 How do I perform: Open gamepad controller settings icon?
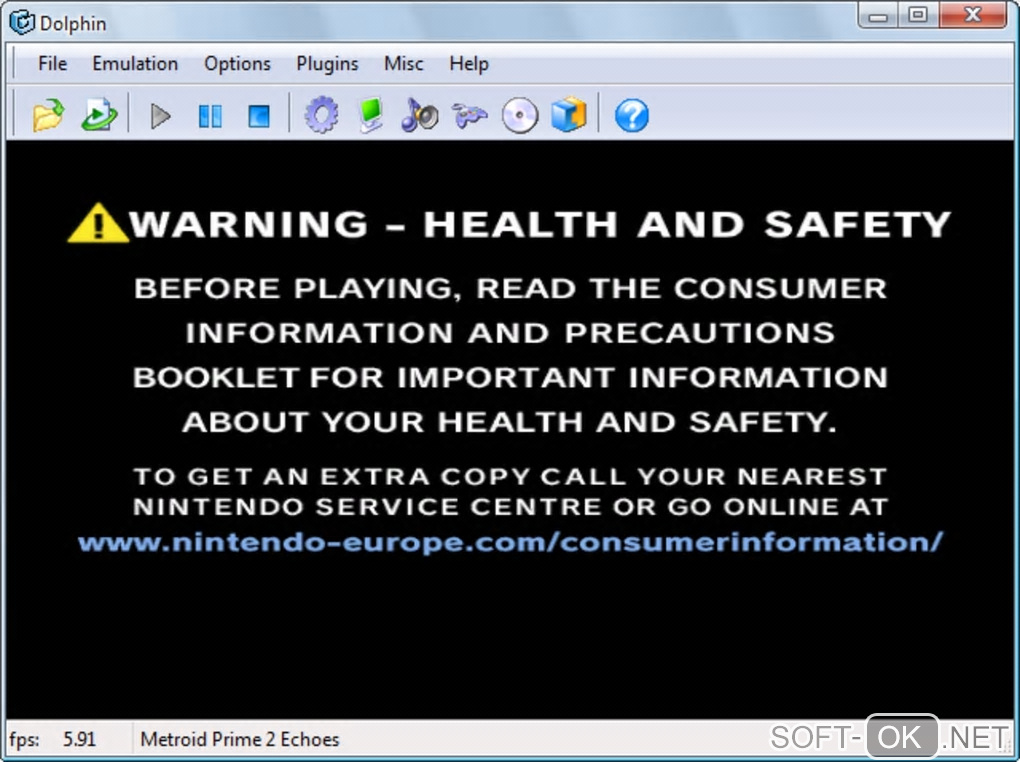coord(469,116)
